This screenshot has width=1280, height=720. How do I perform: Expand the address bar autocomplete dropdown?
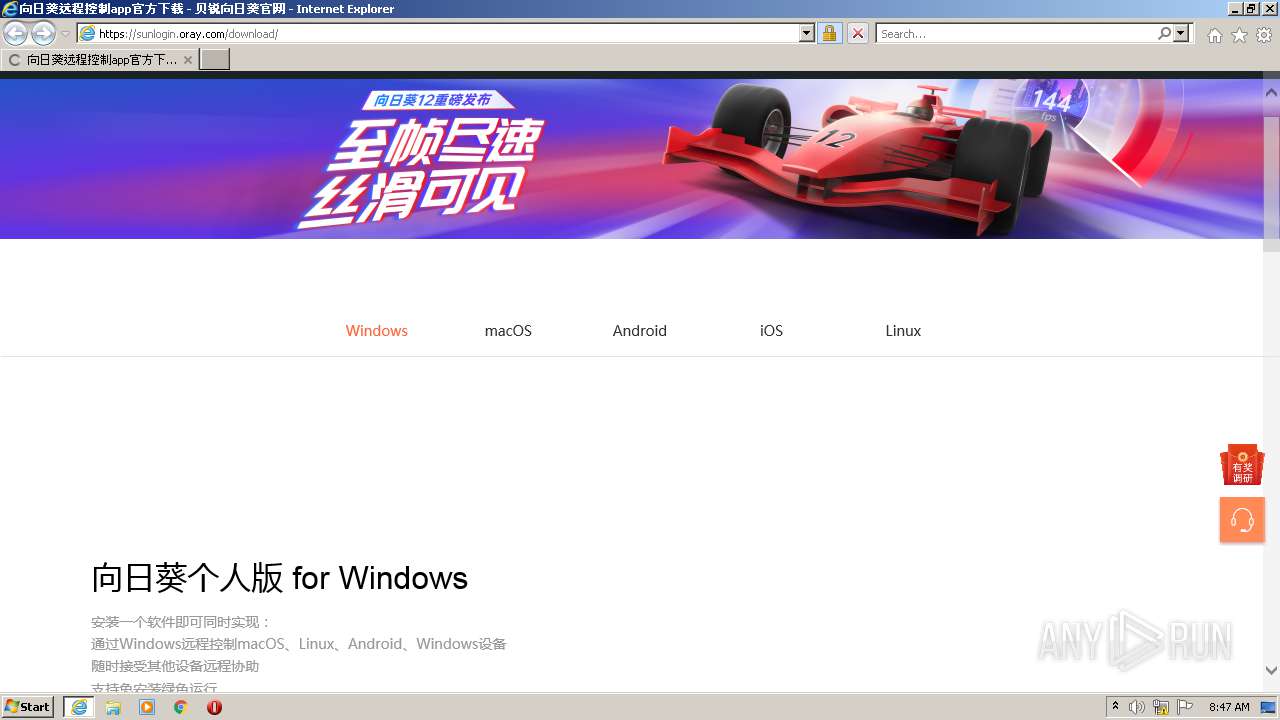(x=807, y=34)
